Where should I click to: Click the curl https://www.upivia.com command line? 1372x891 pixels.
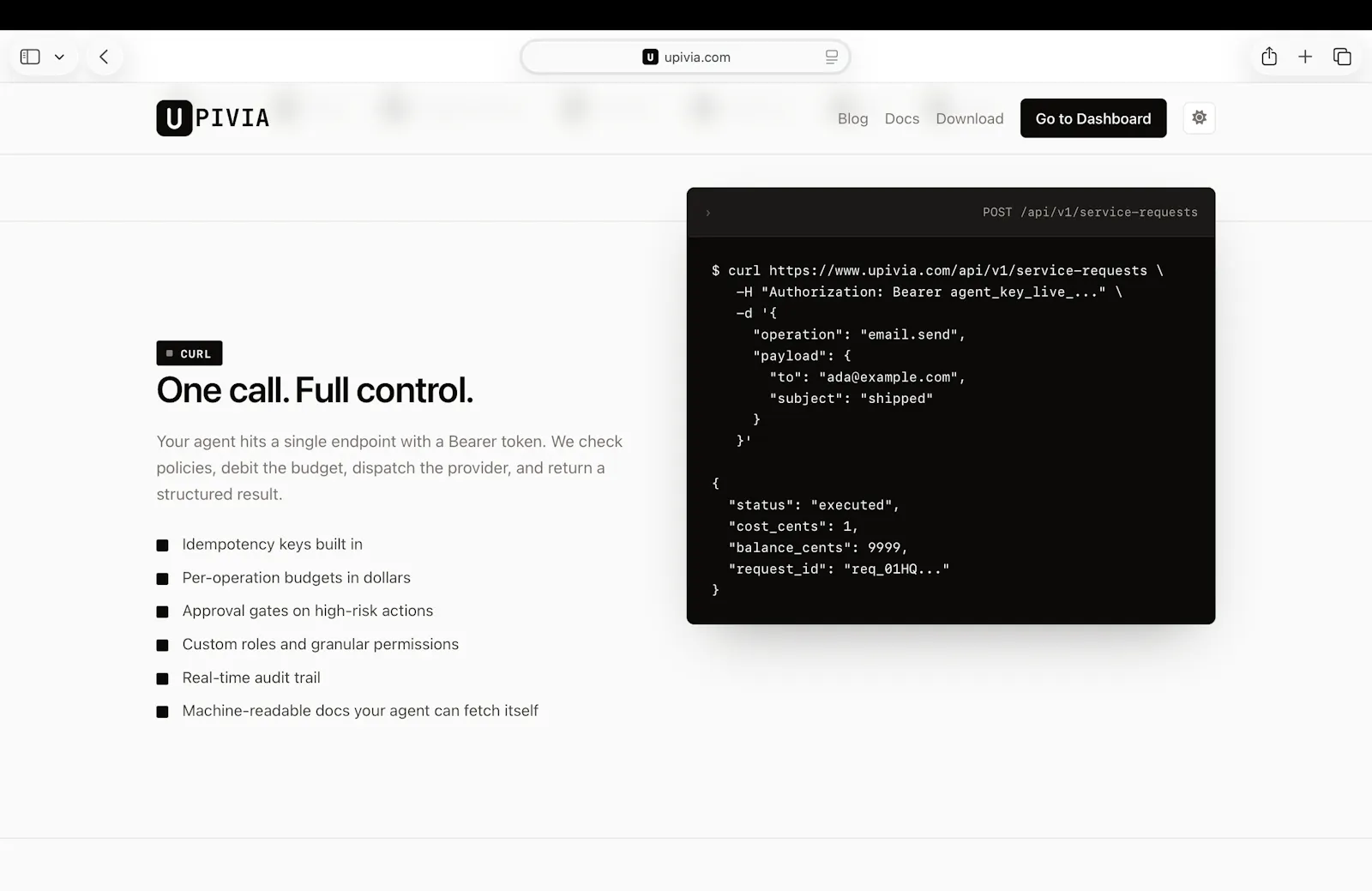pyautogui.click(x=937, y=270)
